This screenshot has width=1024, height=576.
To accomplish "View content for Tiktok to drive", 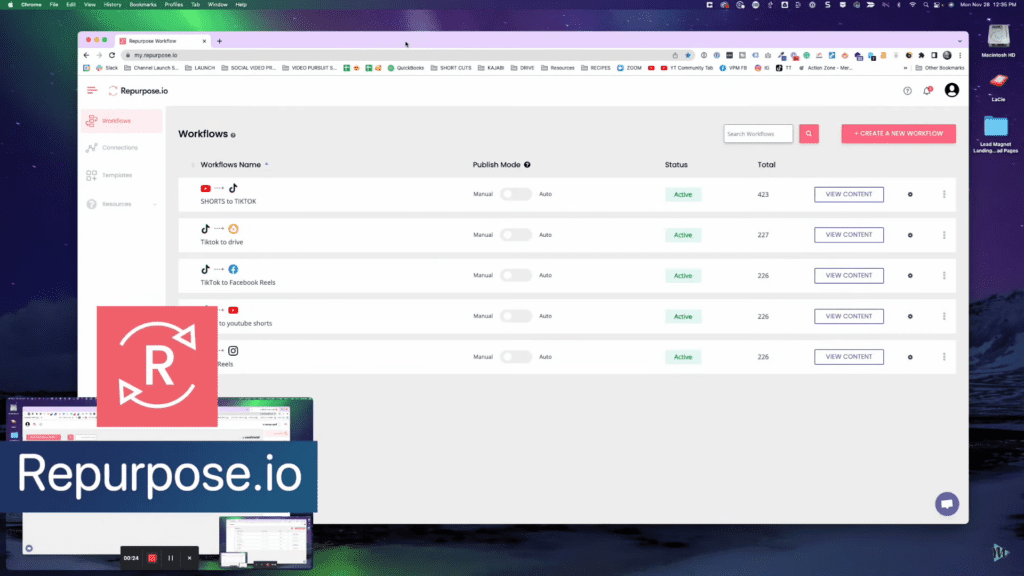I will pyautogui.click(x=848, y=235).
